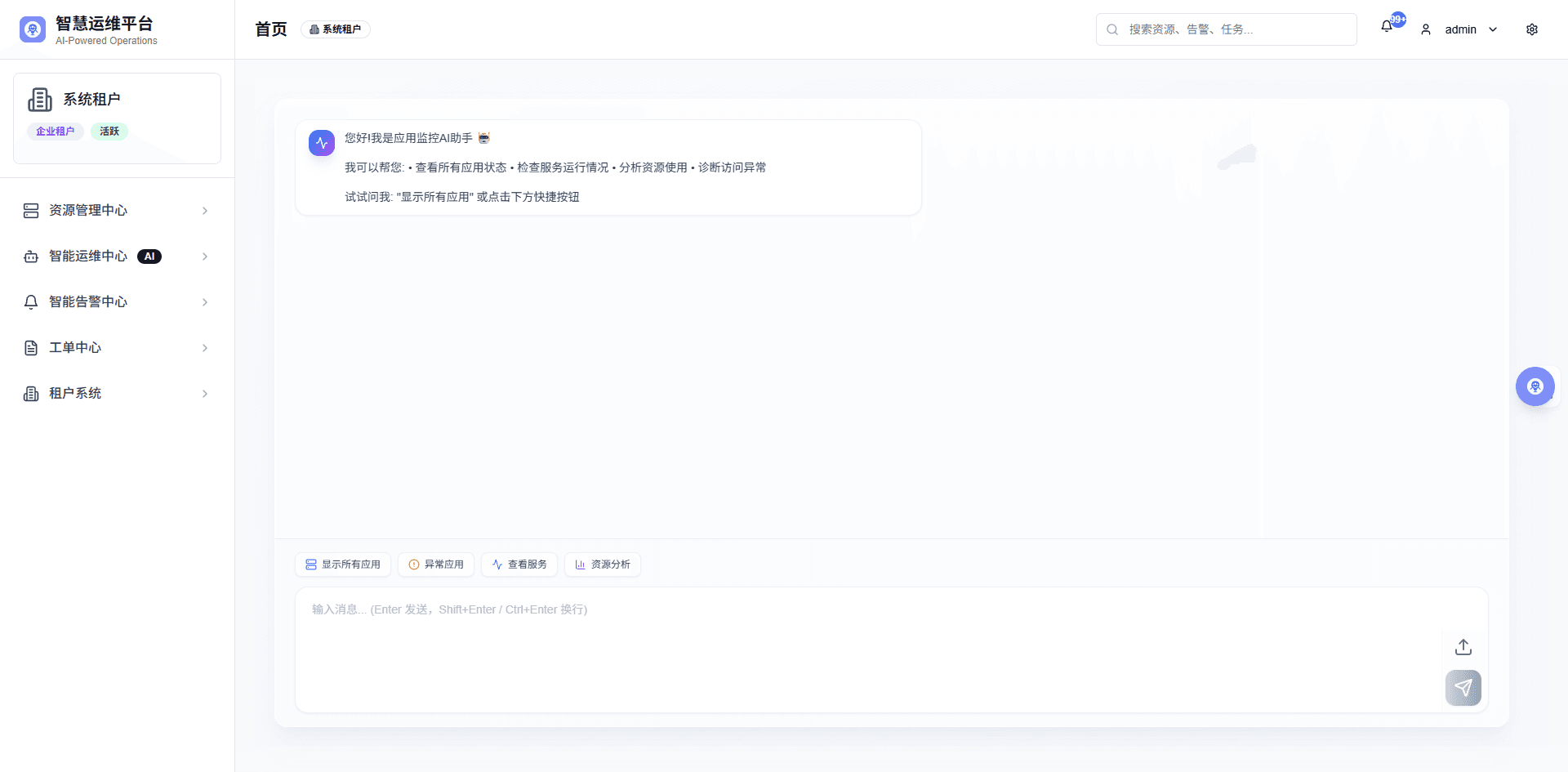Click the 企业租户 tag
The image size is (1568, 772).
coord(56,132)
